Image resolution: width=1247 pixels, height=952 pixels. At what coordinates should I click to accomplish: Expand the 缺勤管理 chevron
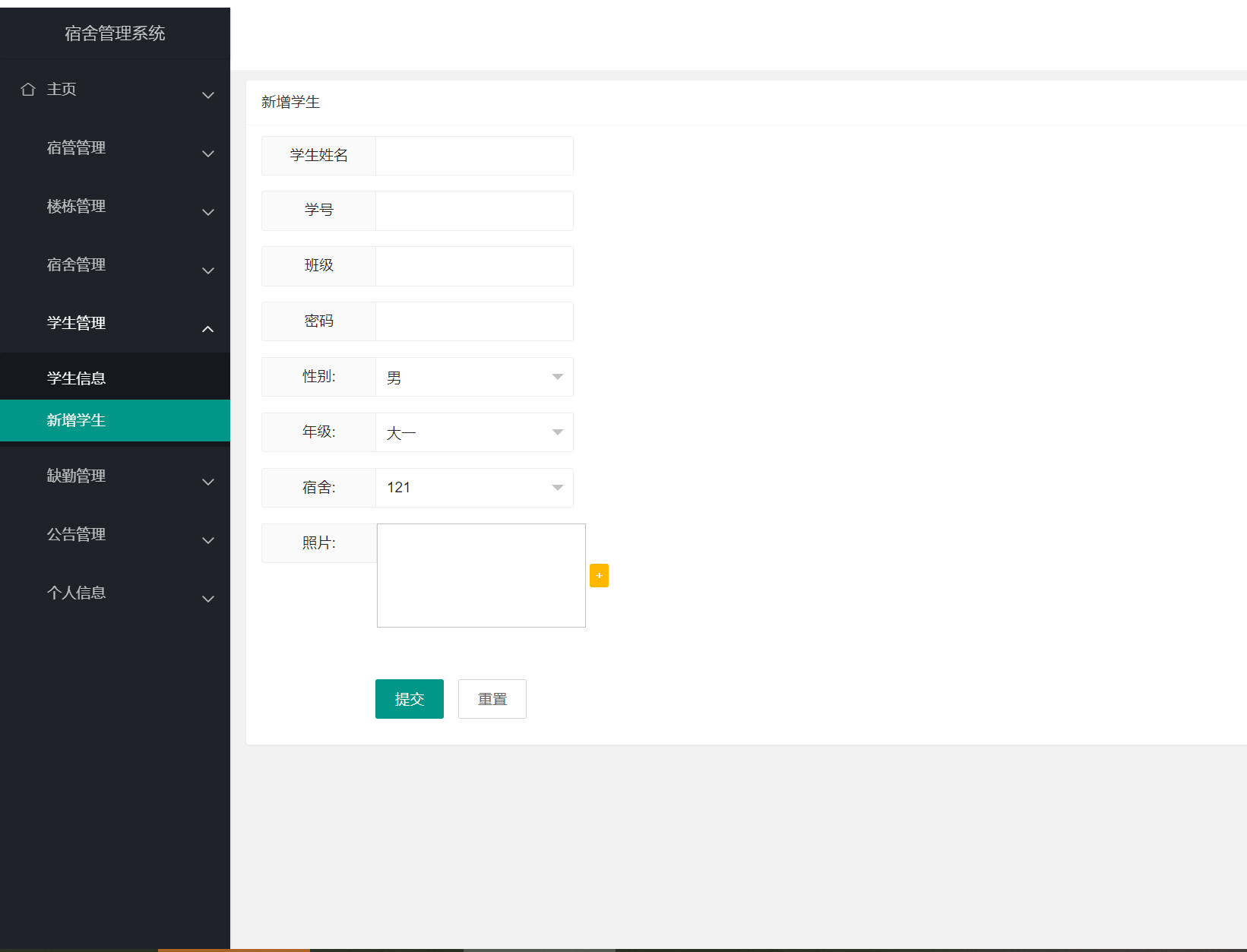[207, 482]
